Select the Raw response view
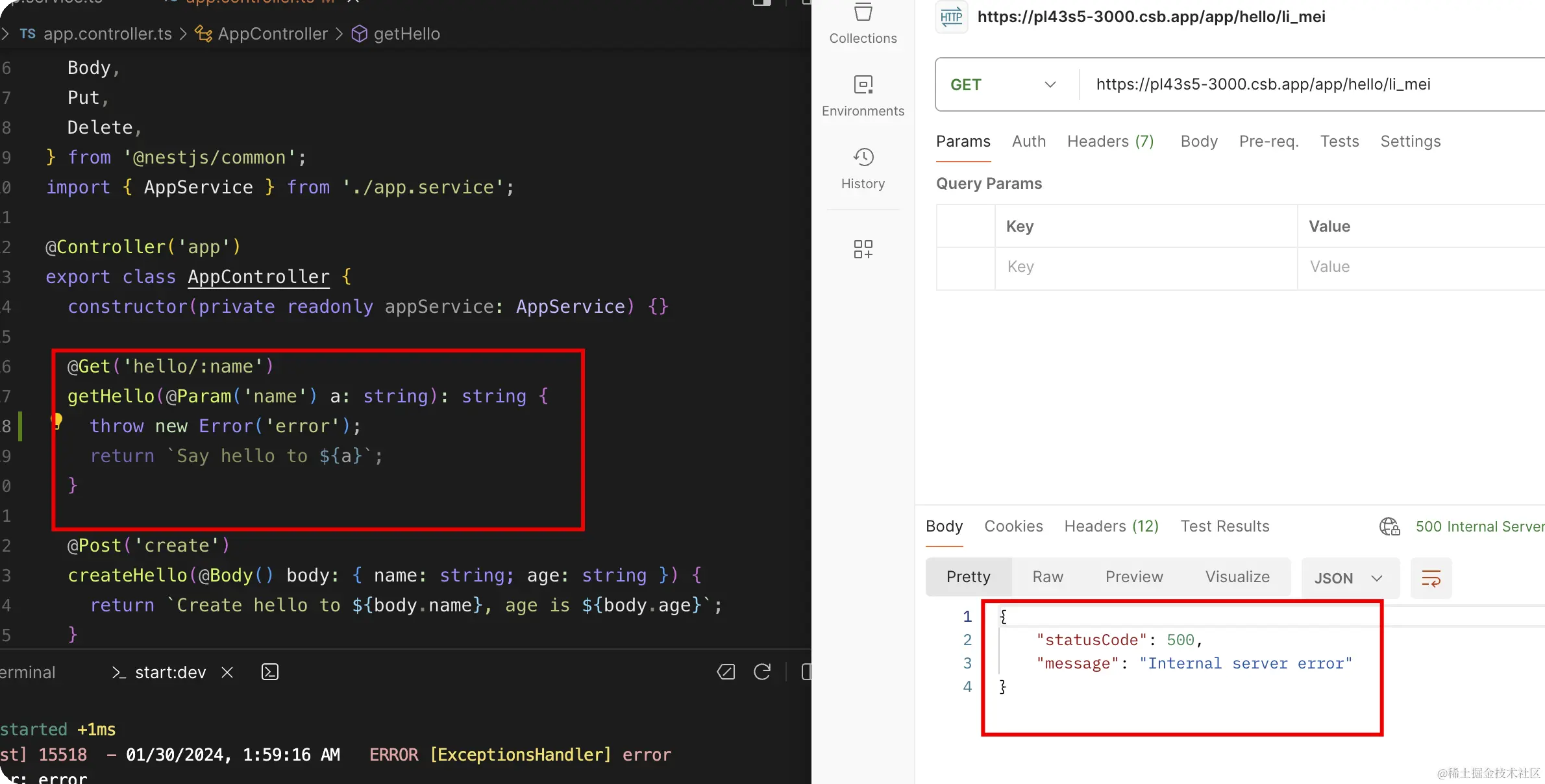 point(1048,577)
